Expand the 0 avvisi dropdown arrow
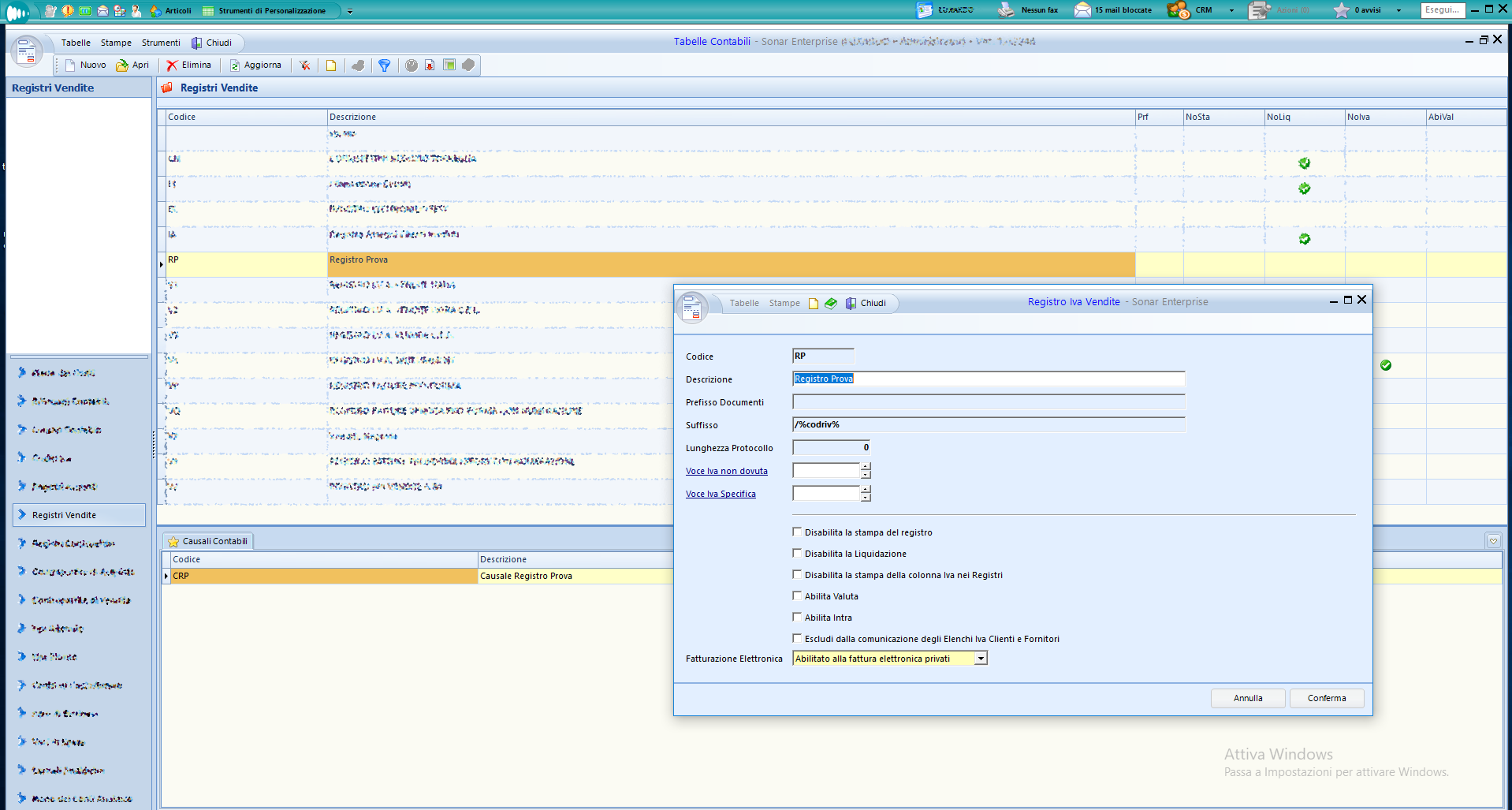The width and height of the screenshot is (1512, 810). coord(1398,11)
